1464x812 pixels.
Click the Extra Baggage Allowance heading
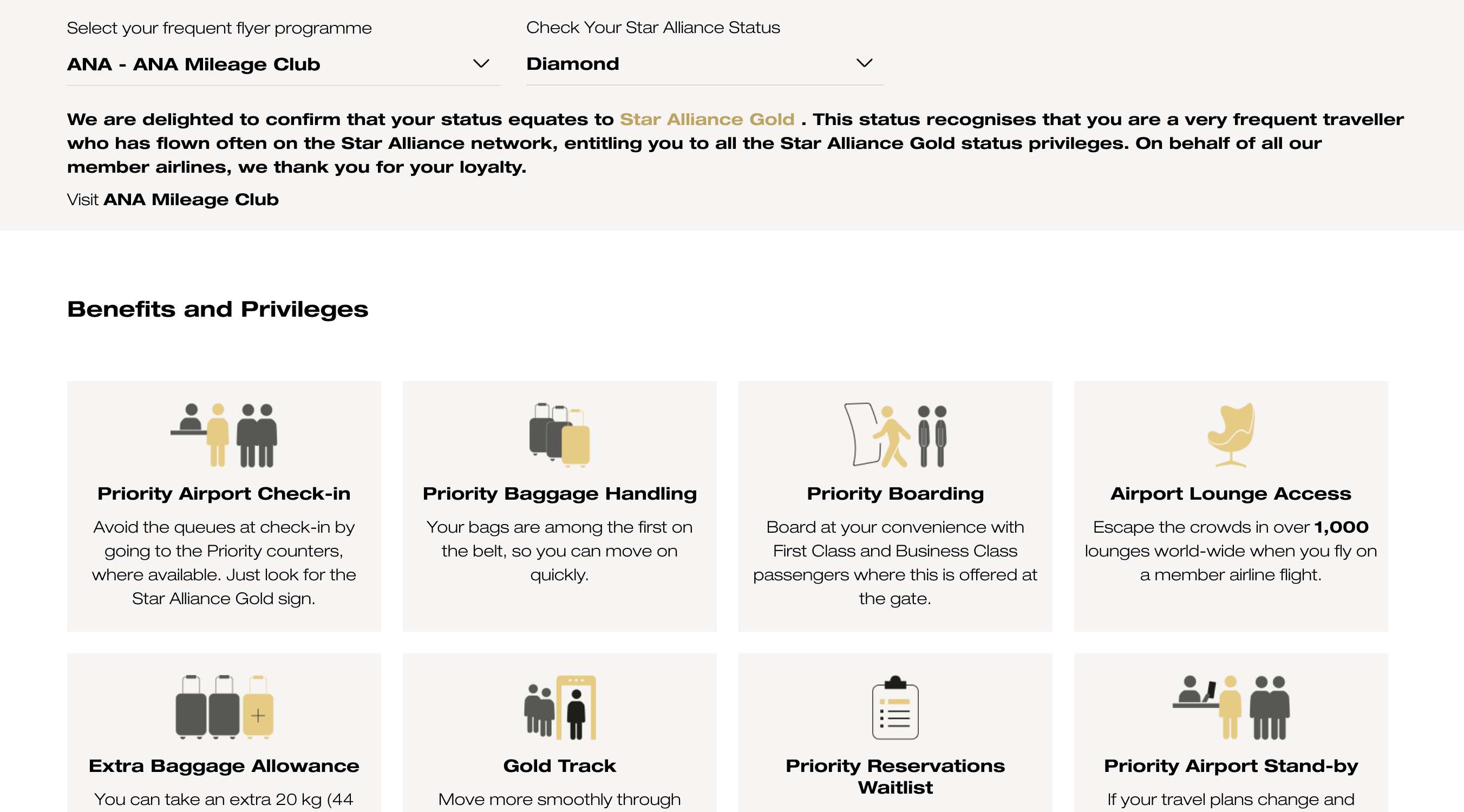coord(224,765)
